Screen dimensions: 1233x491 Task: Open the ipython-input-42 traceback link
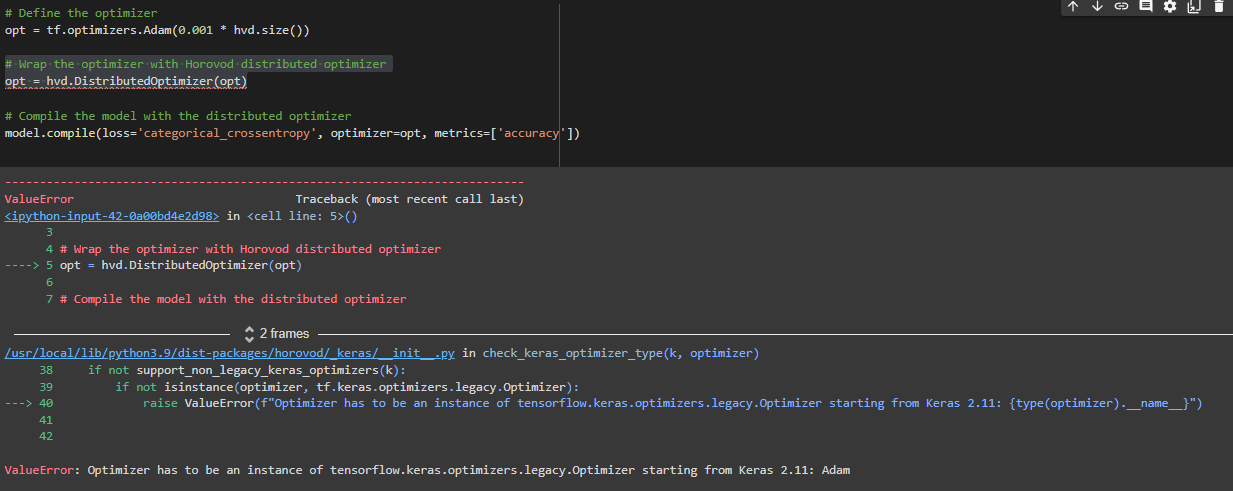click(x=112, y=215)
